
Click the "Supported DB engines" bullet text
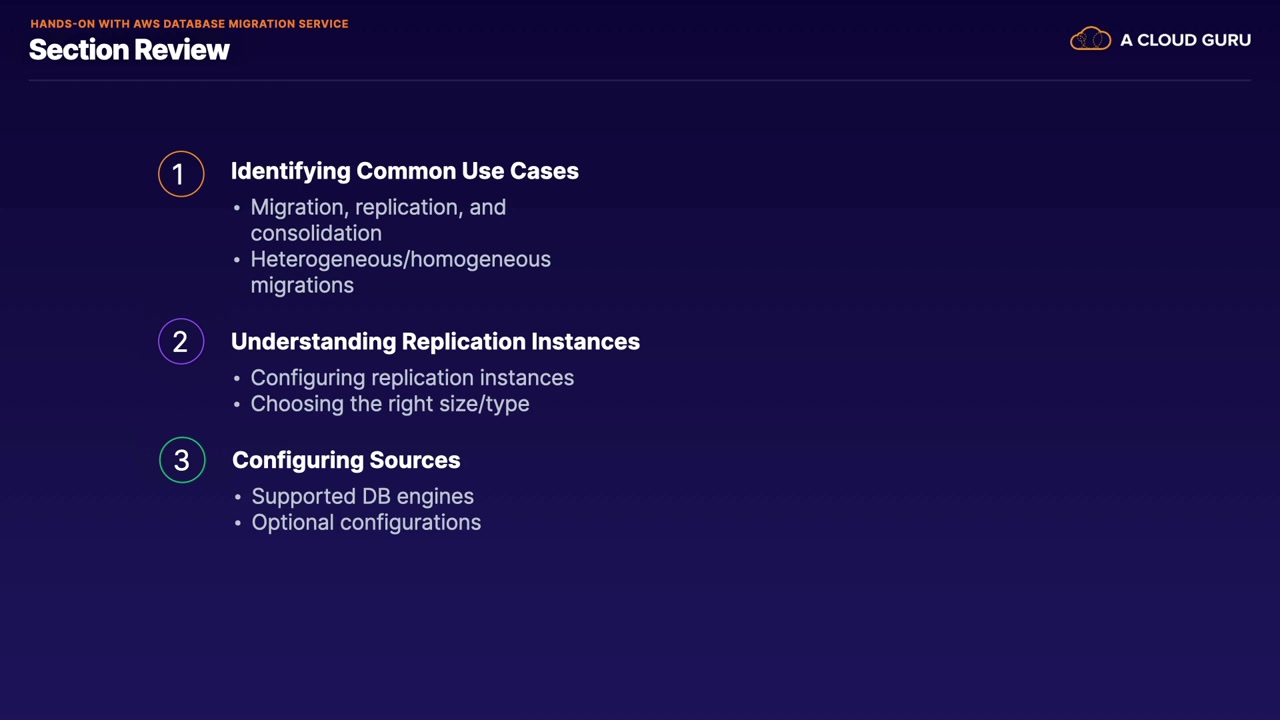coord(362,496)
